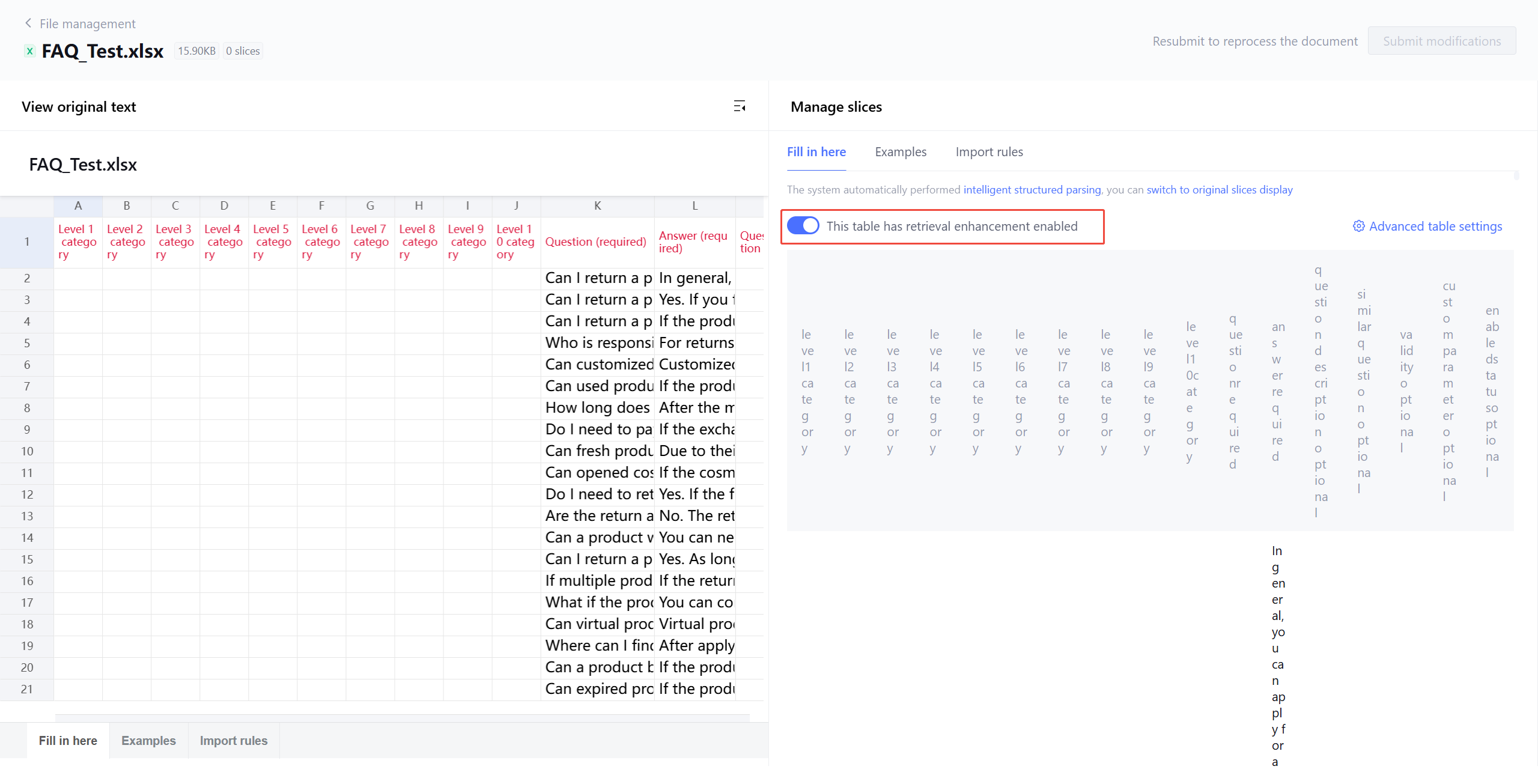1538x784 pixels.
Task: Select column K header in spreadsheet
Action: (x=597, y=206)
